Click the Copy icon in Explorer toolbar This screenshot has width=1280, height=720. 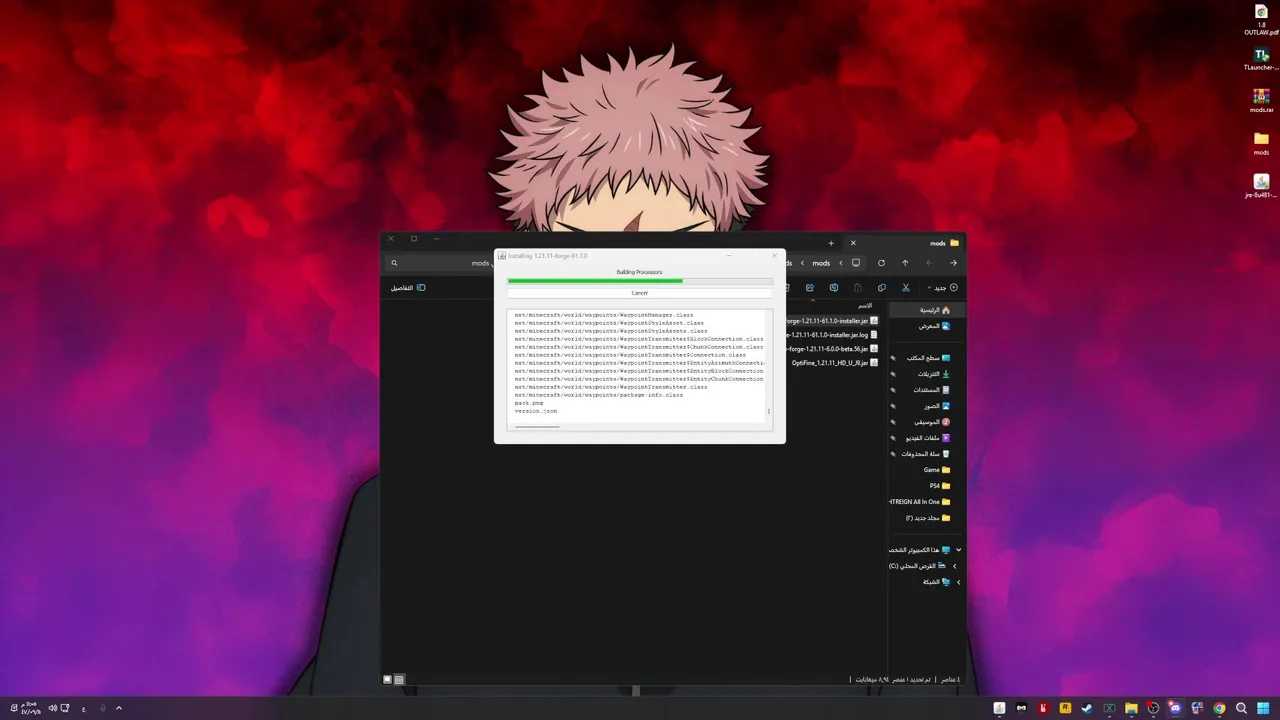[x=882, y=287]
